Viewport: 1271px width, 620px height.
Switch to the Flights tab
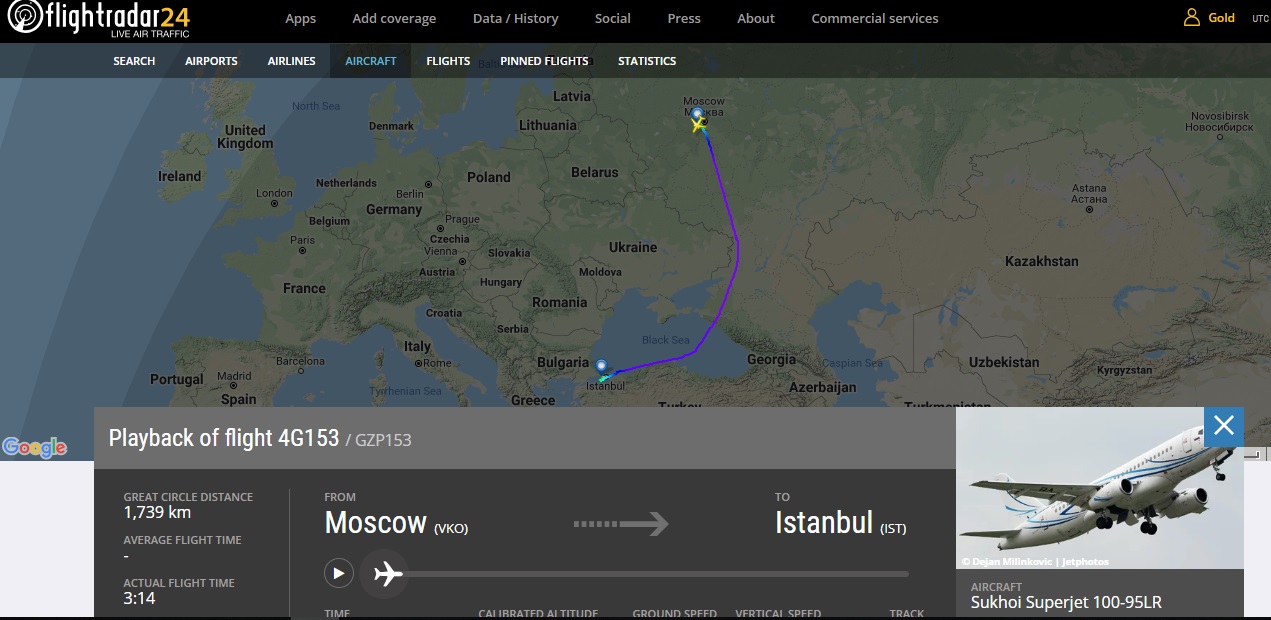tap(448, 61)
